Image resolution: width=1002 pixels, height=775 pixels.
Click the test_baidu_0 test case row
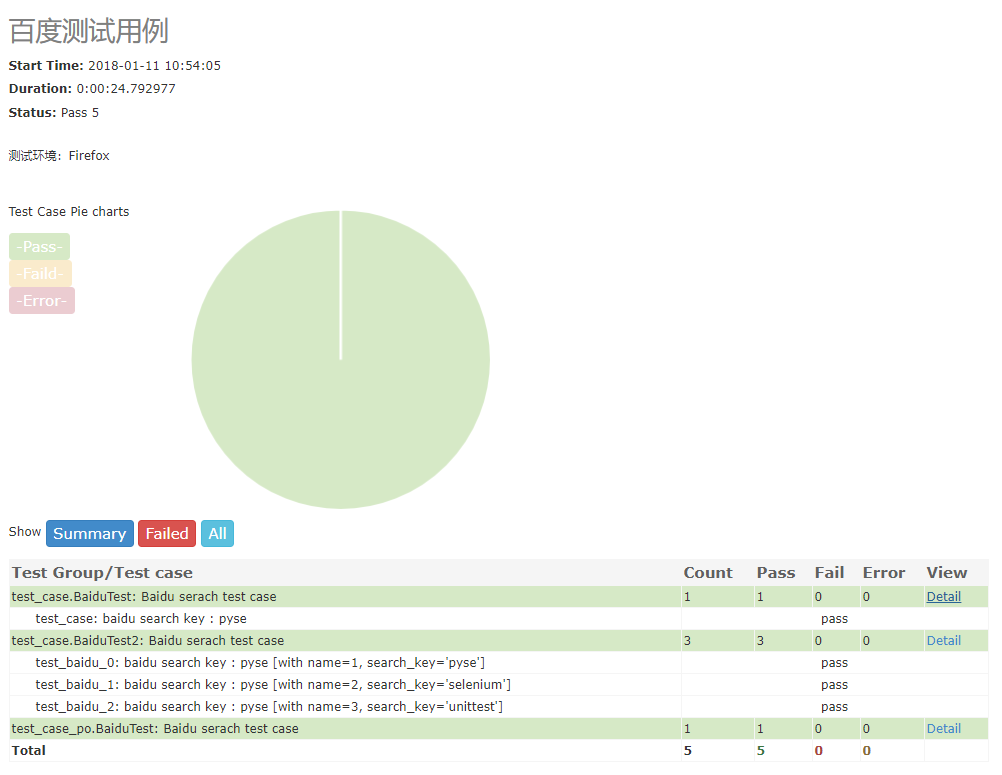(x=498, y=663)
